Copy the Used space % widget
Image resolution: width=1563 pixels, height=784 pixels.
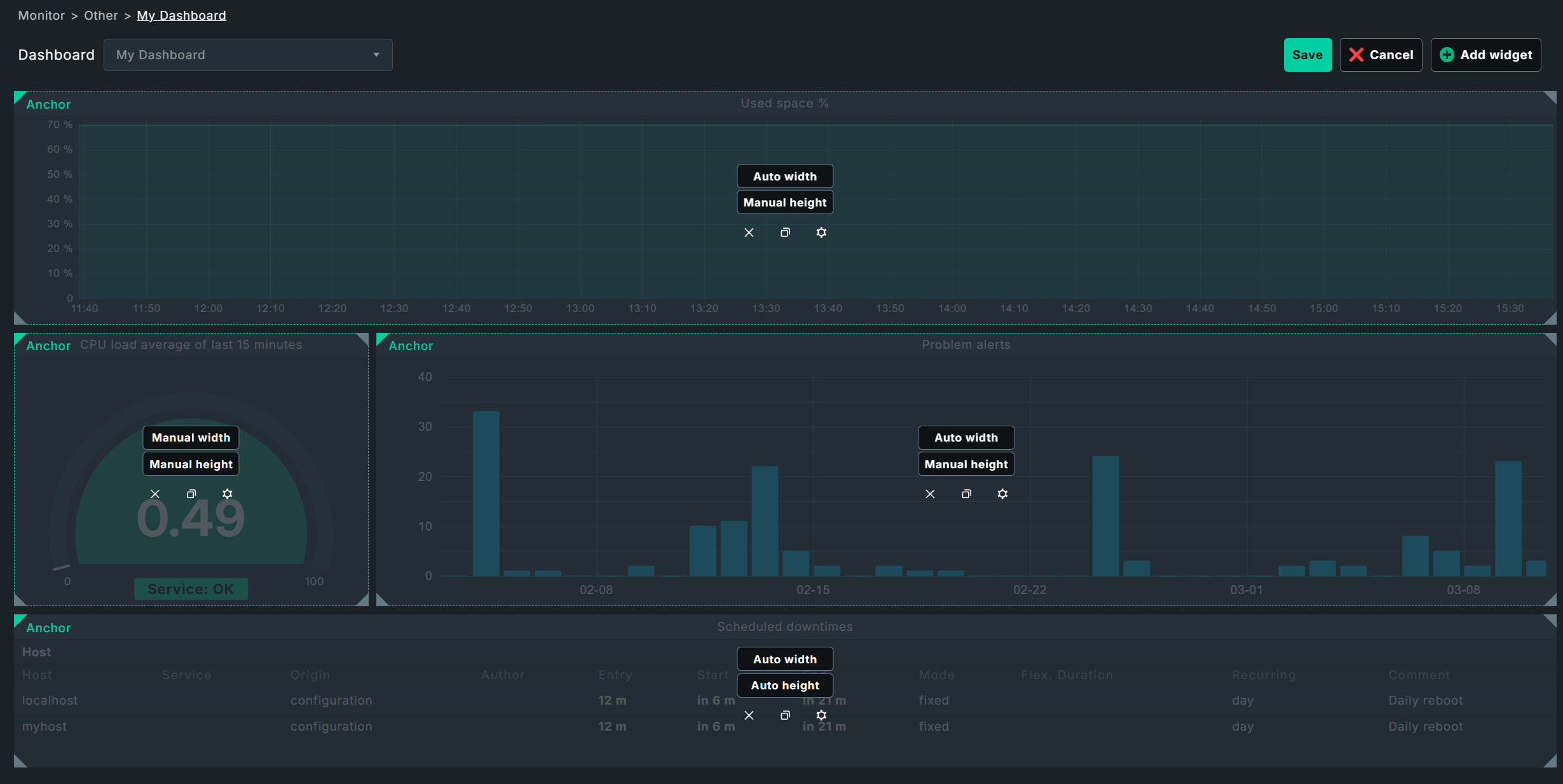click(x=784, y=233)
